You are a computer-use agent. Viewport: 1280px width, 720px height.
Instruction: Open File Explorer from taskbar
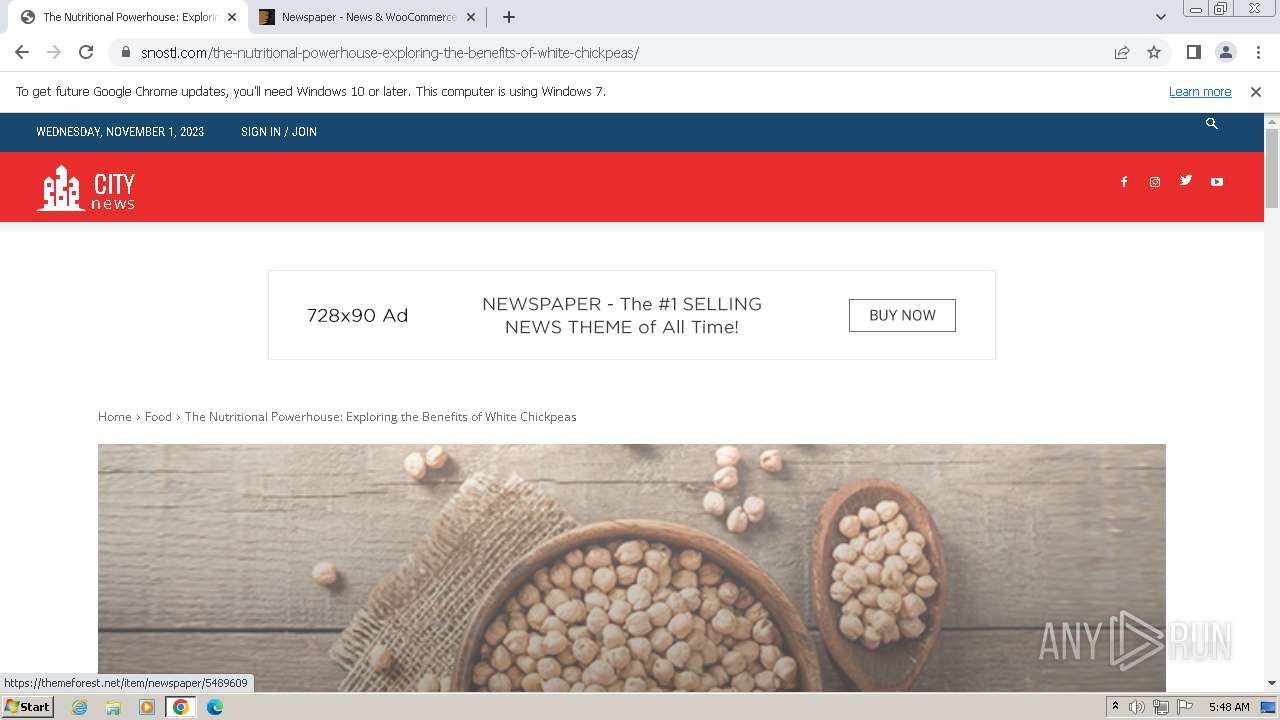113,707
